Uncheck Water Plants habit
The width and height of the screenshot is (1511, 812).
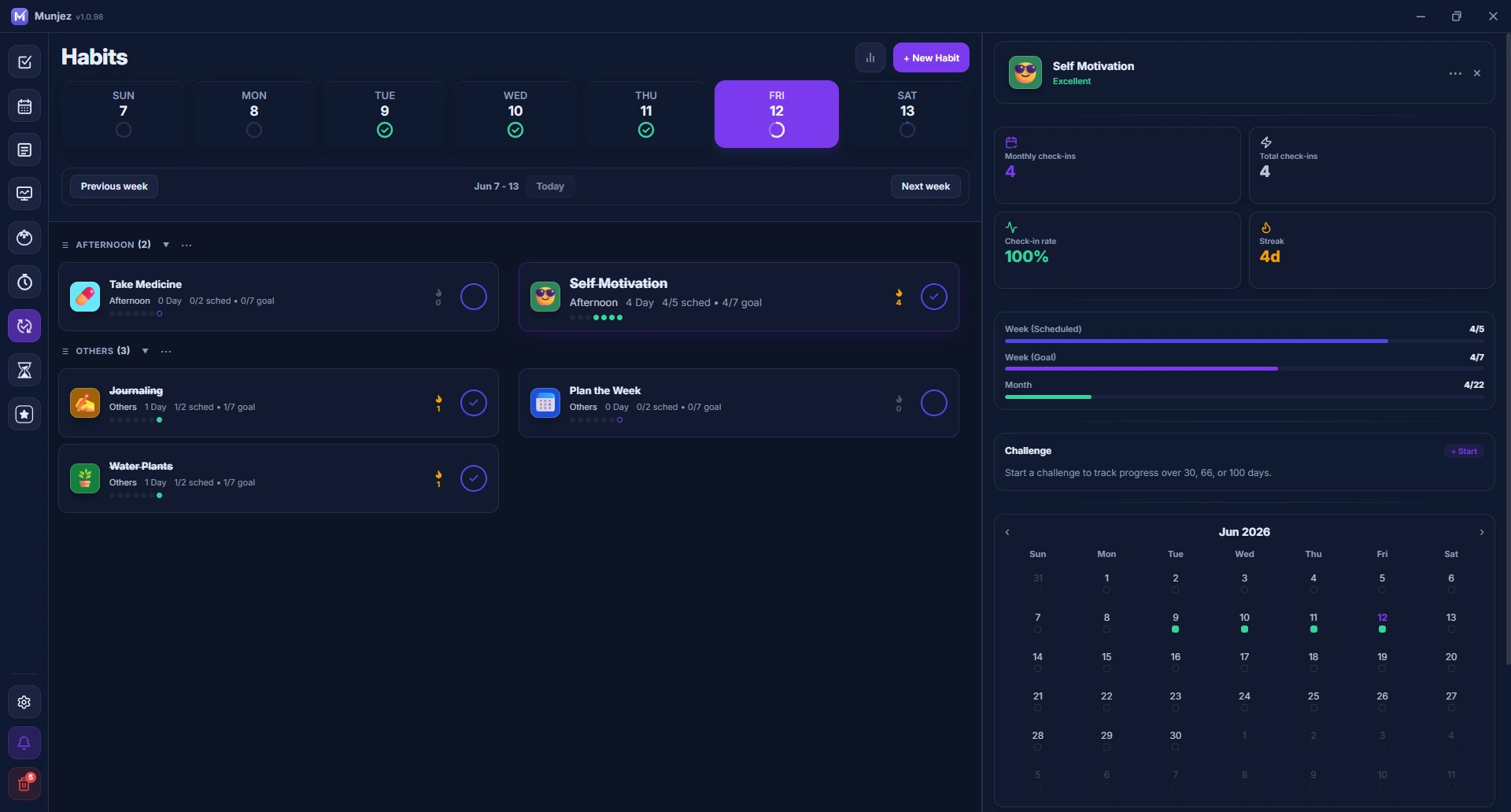click(474, 478)
